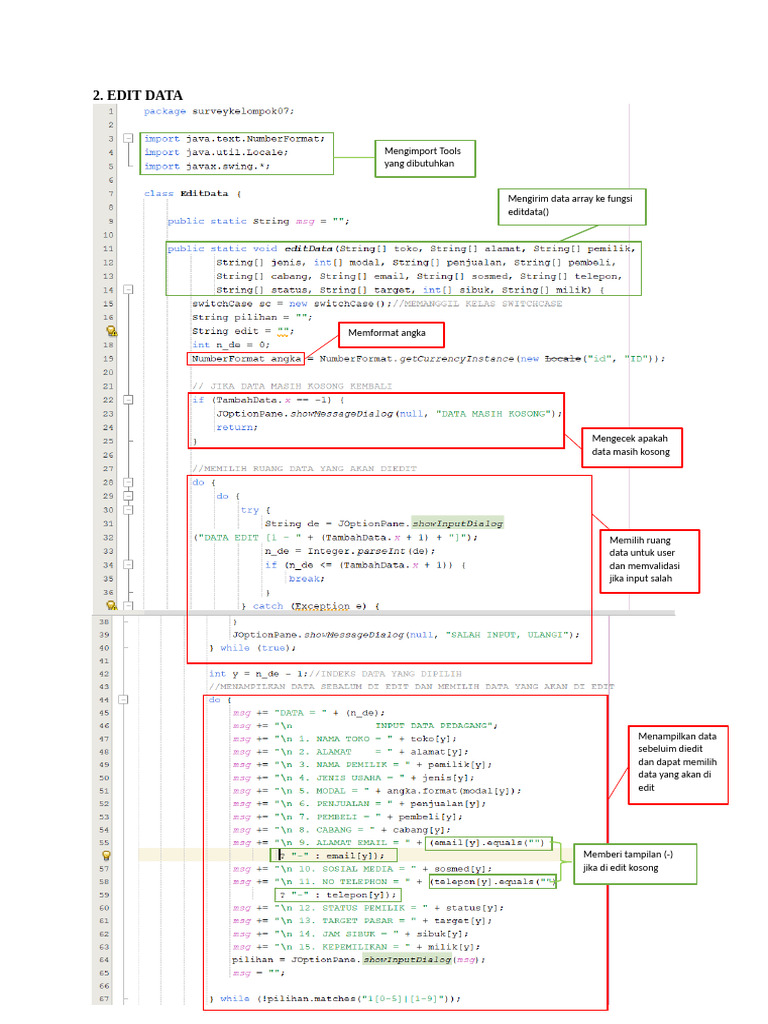
Task: Click the 'package surveykelompok07;' line
Action: point(219,111)
